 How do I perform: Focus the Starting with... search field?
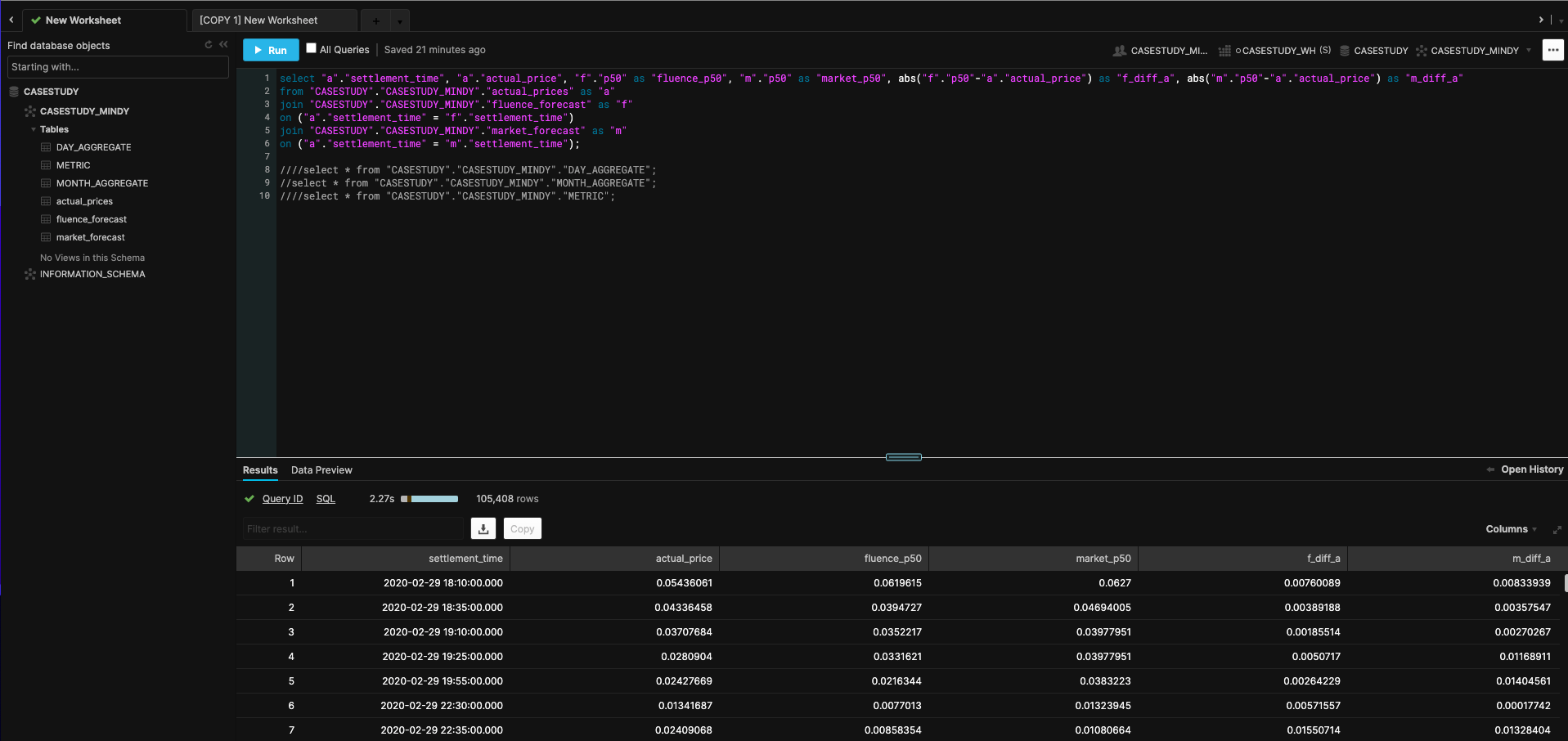tap(118, 67)
